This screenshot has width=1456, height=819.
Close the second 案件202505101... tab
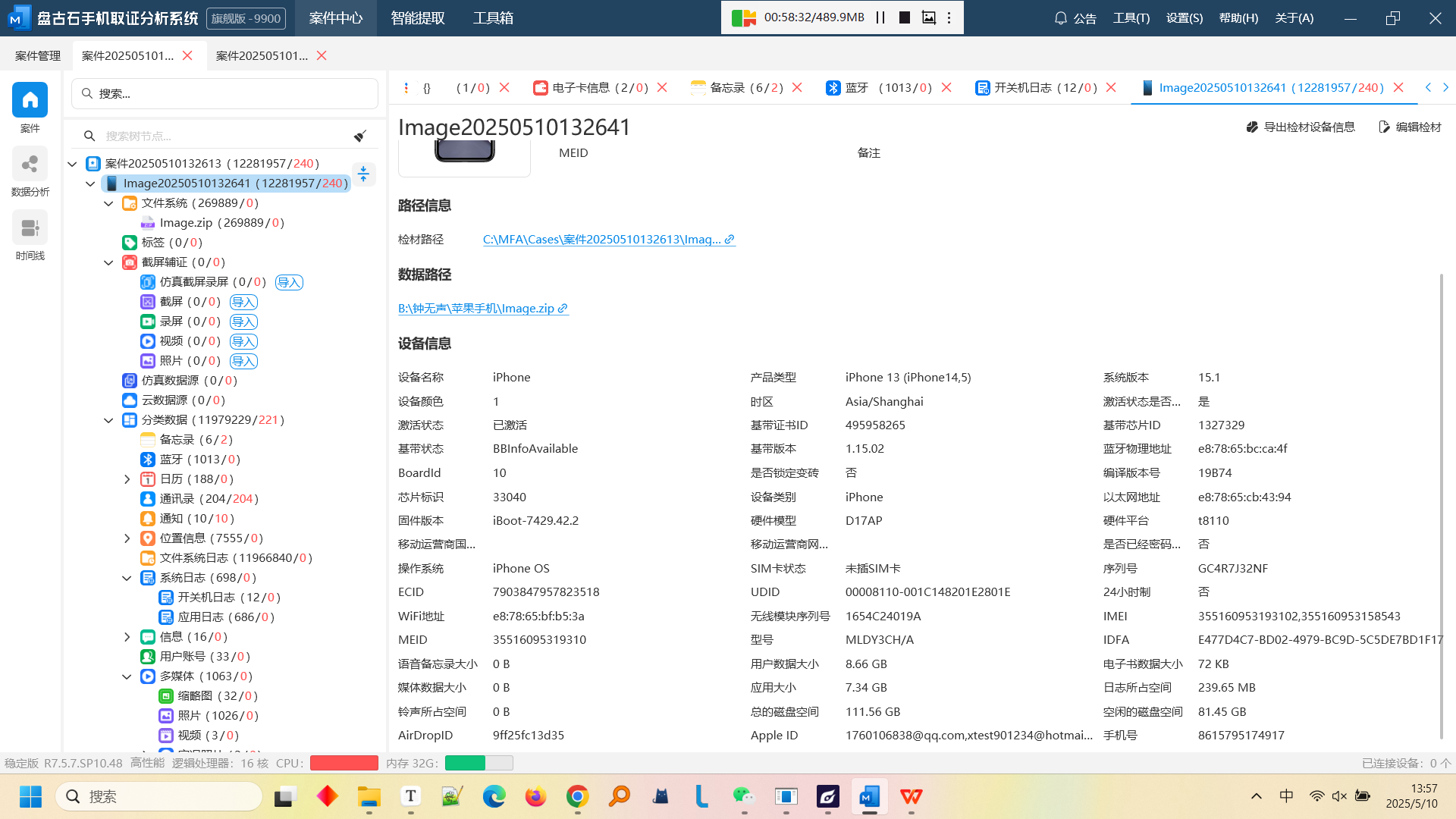click(x=322, y=56)
